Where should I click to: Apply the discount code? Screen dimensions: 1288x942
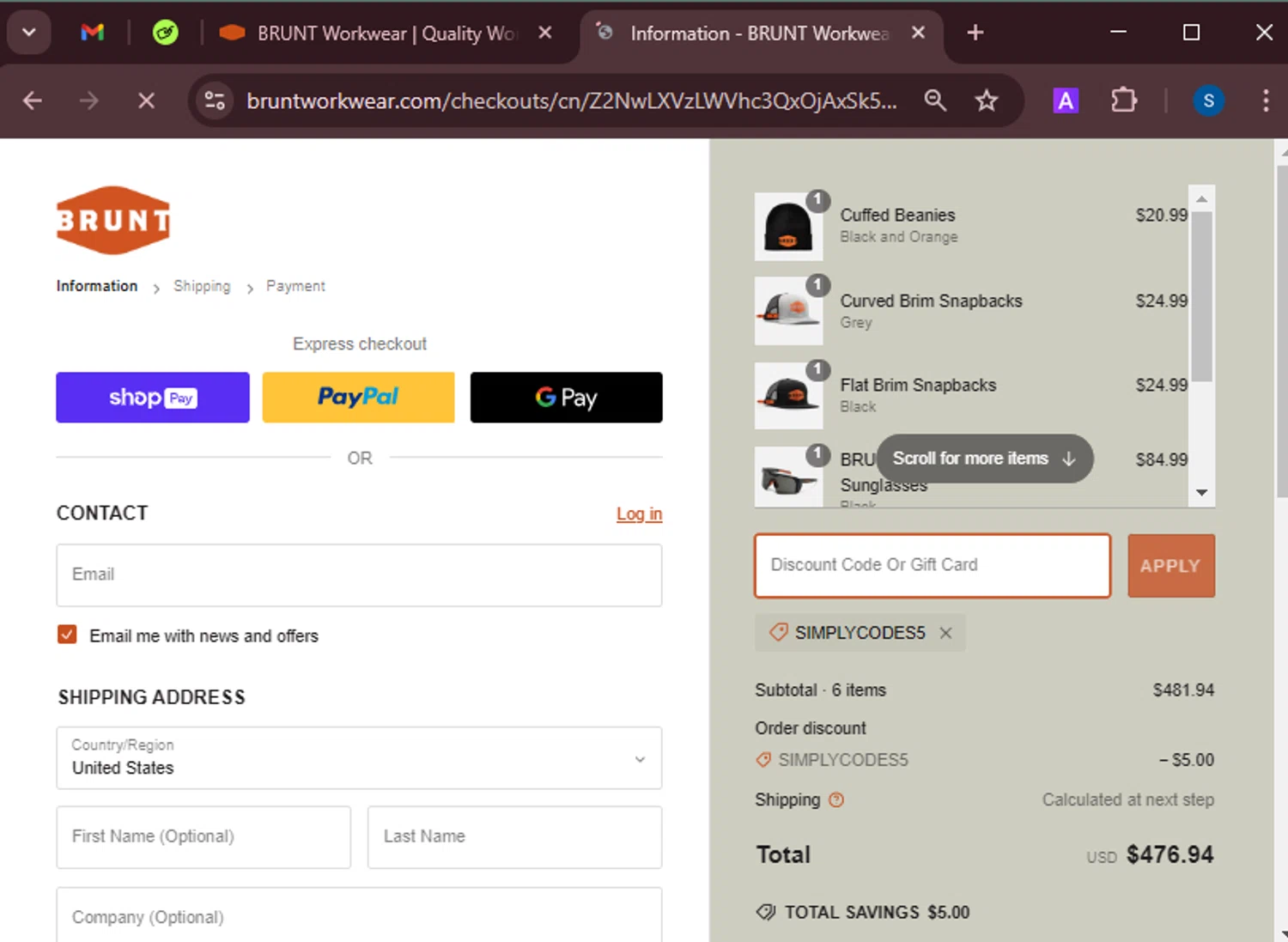tap(1171, 565)
